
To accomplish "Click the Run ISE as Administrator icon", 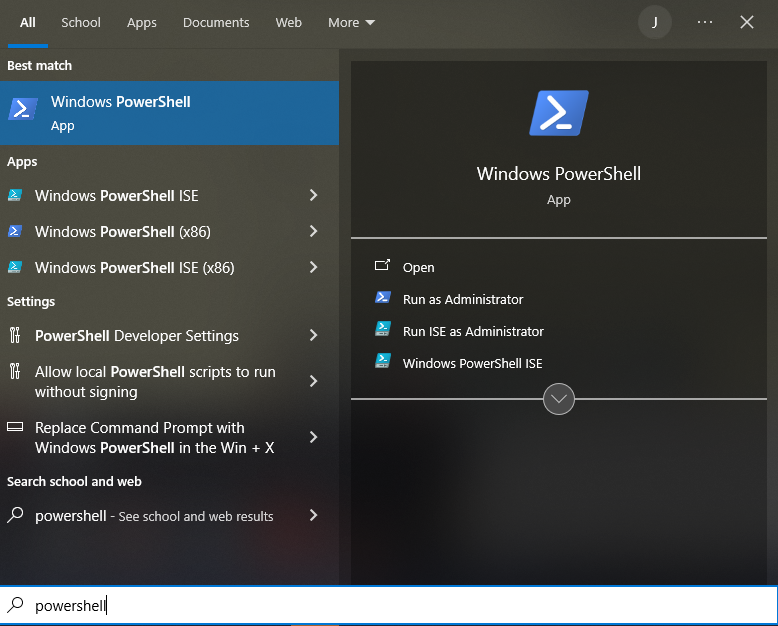I will click(383, 329).
